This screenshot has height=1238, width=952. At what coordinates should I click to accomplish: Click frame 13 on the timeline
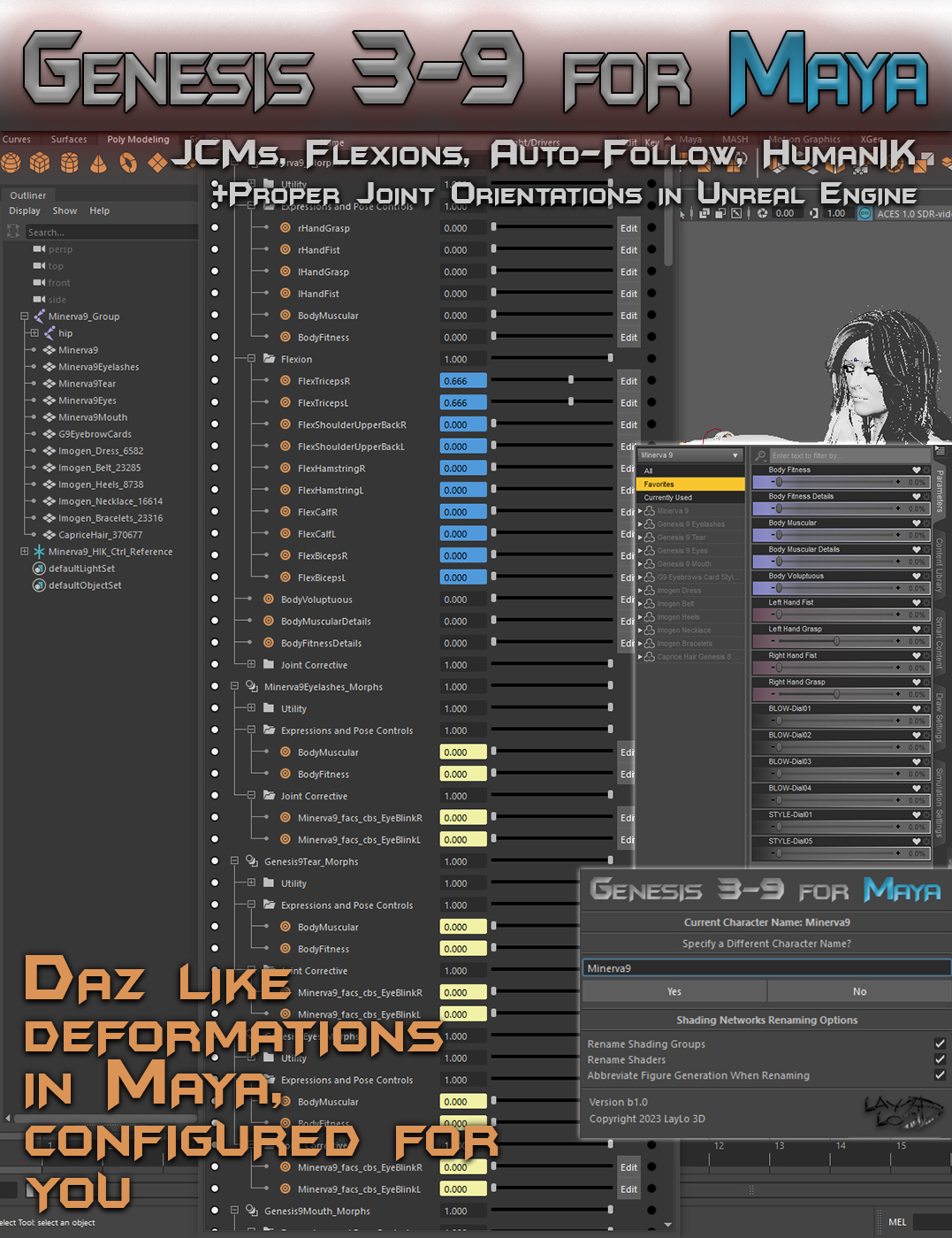[x=779, y=1146]
